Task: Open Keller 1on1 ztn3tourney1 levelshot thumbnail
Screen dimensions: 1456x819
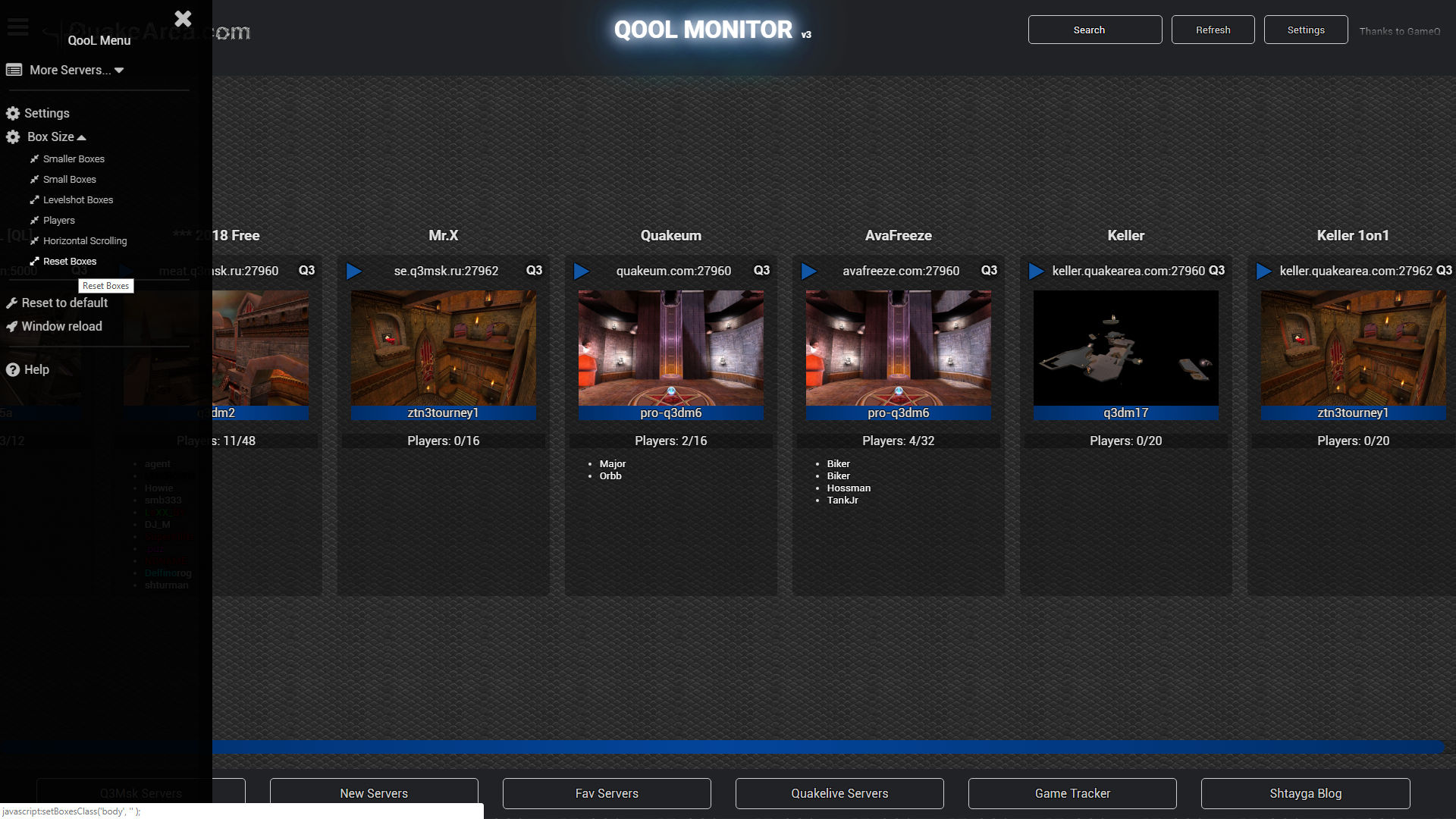Action: click(1354, 348)
